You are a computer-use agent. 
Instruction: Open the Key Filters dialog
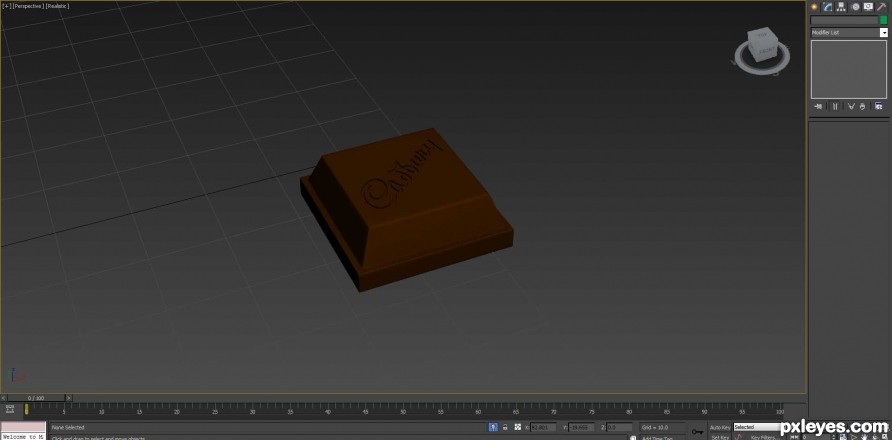tap(763, 437)
